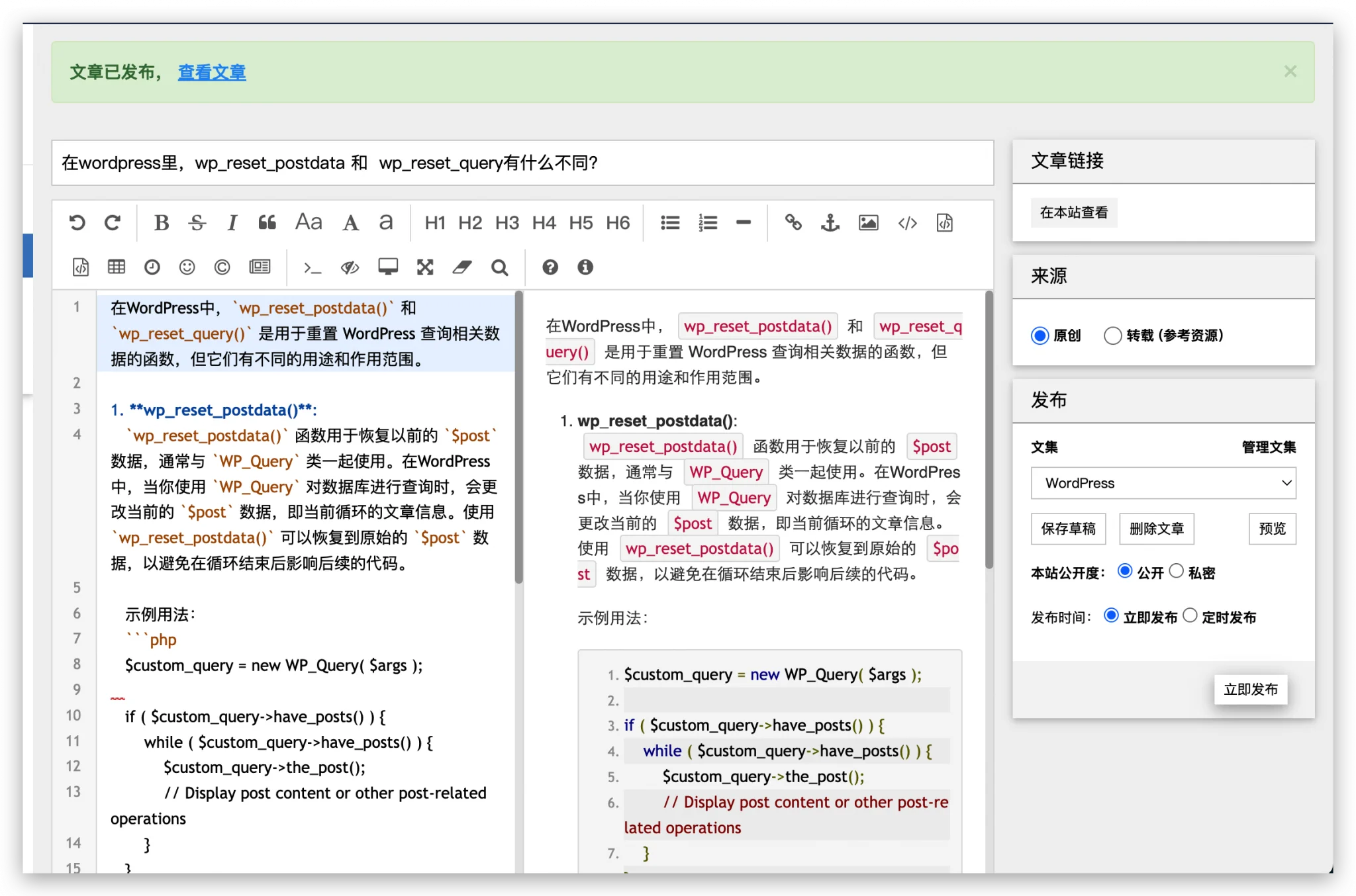
Task: Apply H2 heading format
Action: pos(470,223)
